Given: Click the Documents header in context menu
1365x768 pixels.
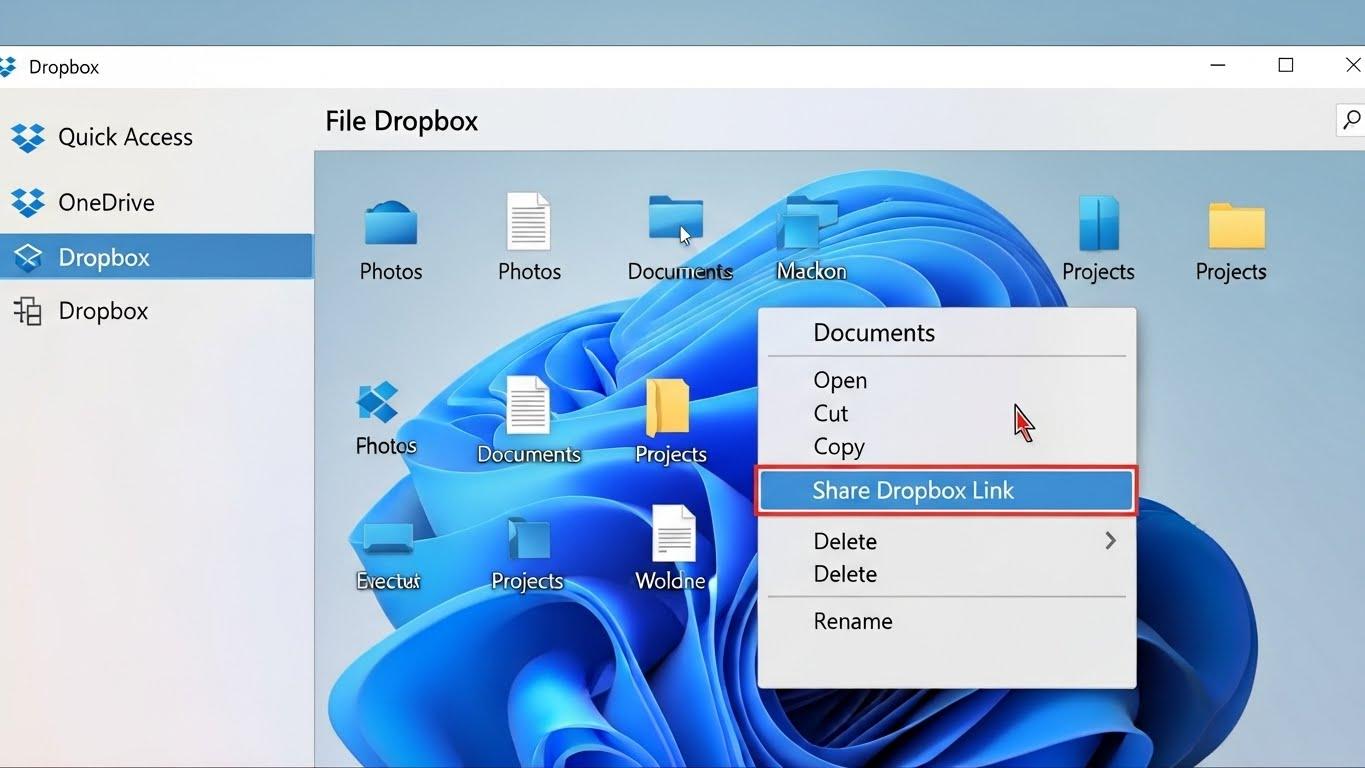Looking at the screenshot, I should pyautogui.click(x=873, y=332).
